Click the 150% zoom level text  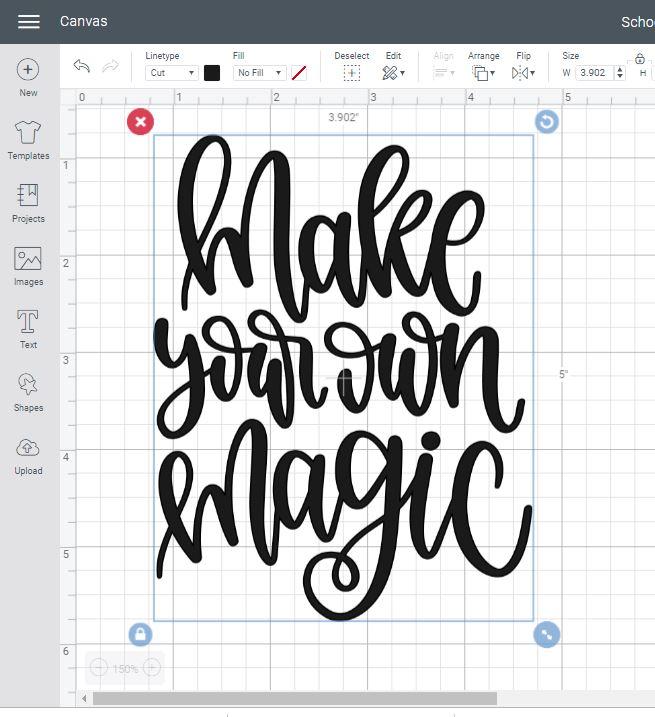[125, 669]
